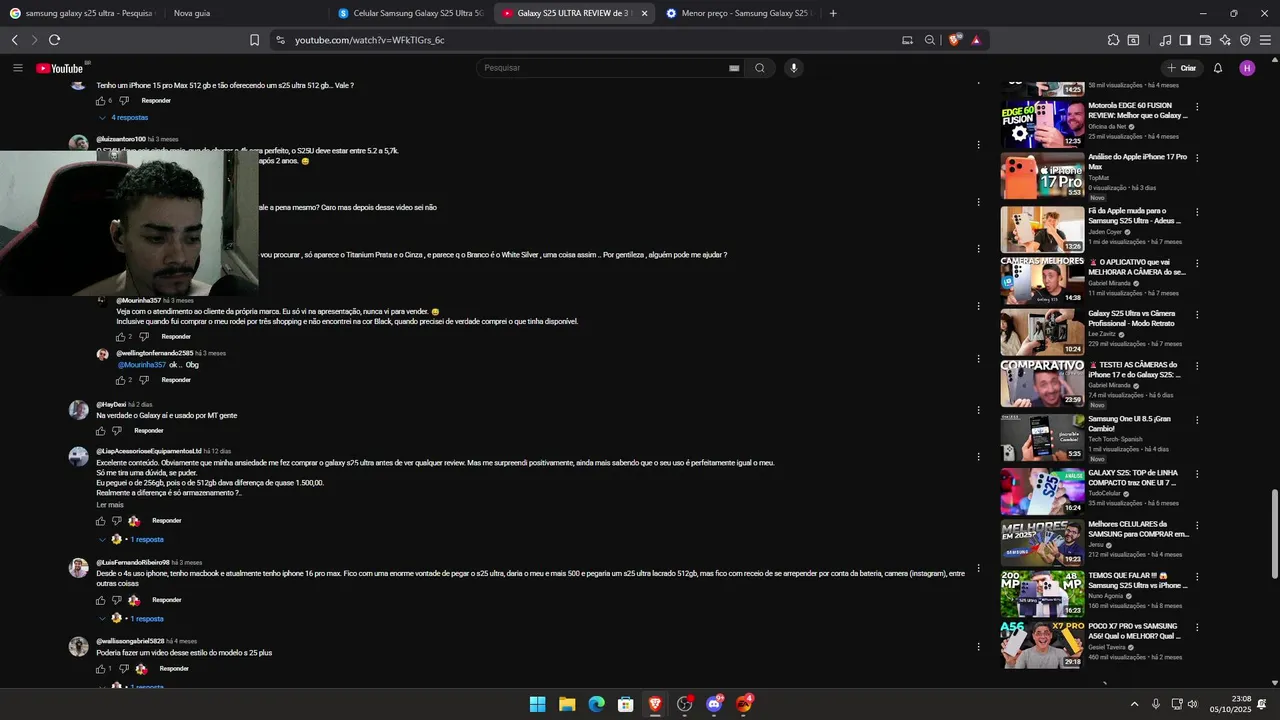Open a new browser tab
Viewport: 1280px width, 720px height.
pos(833,13)
